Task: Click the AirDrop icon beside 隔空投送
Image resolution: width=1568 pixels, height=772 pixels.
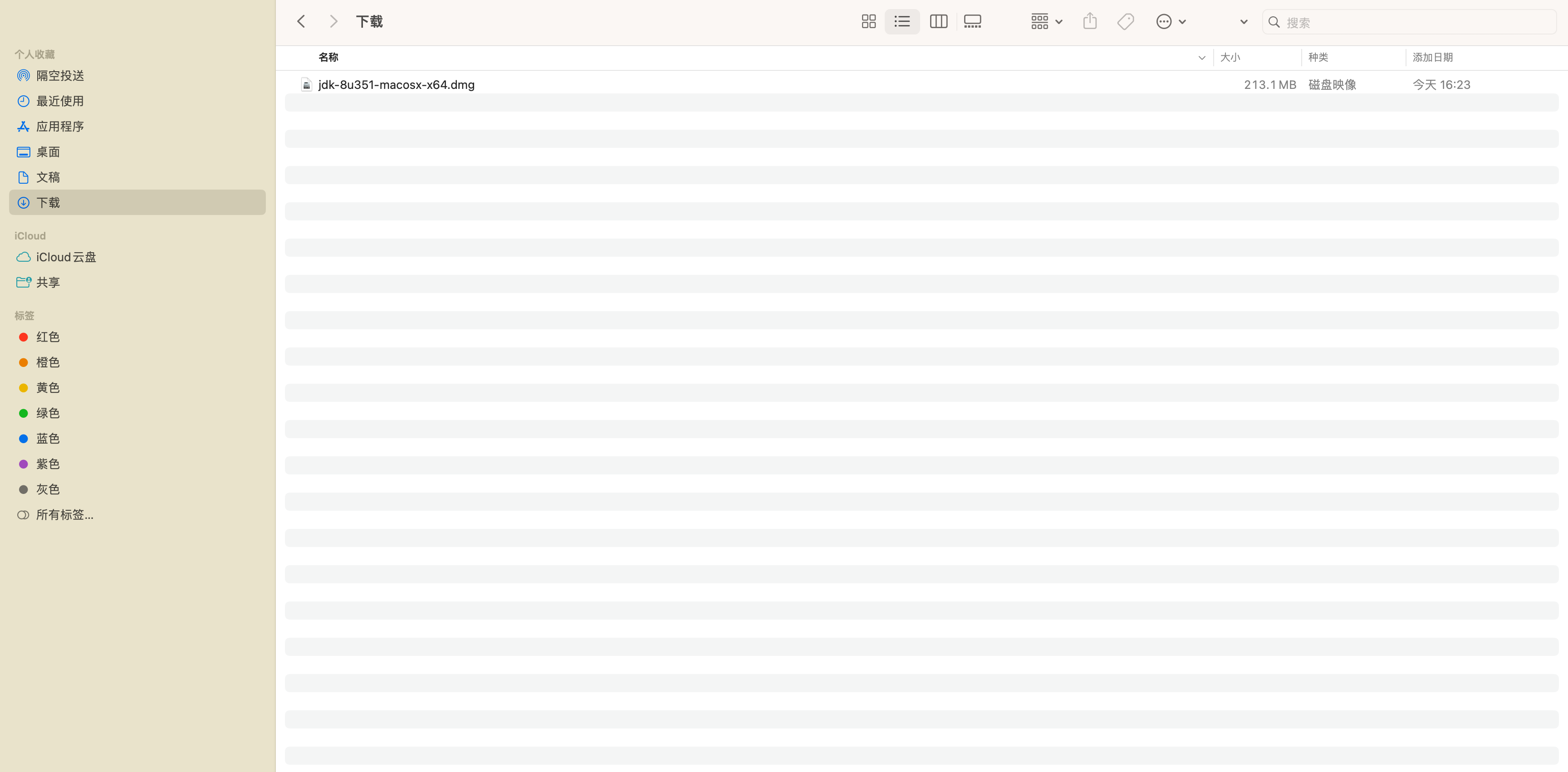Action: coord(23,75)
